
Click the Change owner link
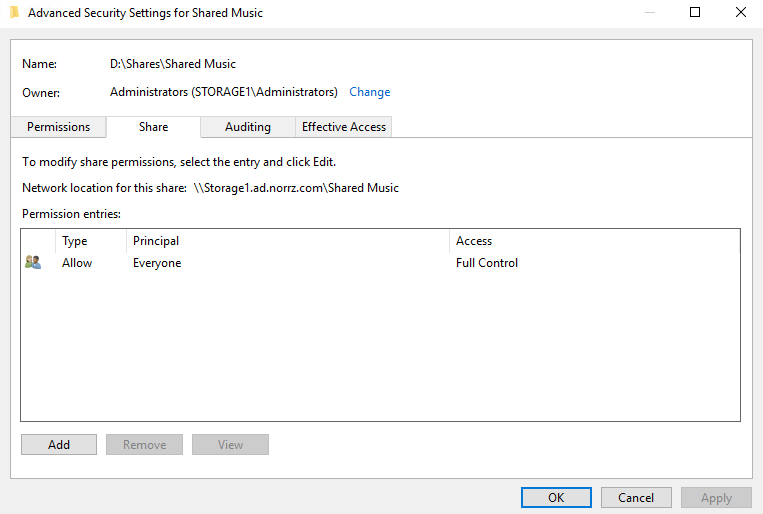coord(369,92)
